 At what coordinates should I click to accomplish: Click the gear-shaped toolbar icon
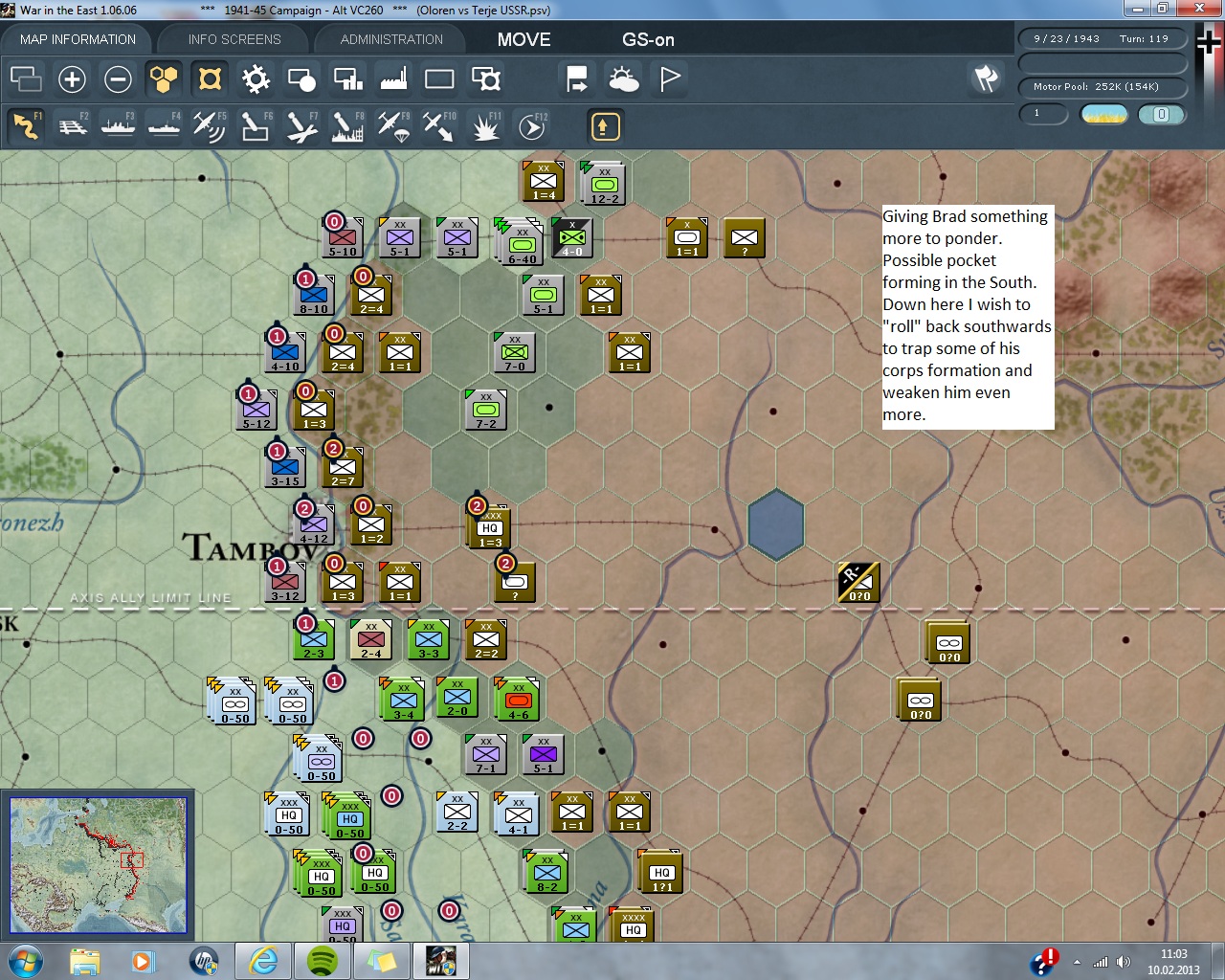pyautogui.click(x=256, y=78)
